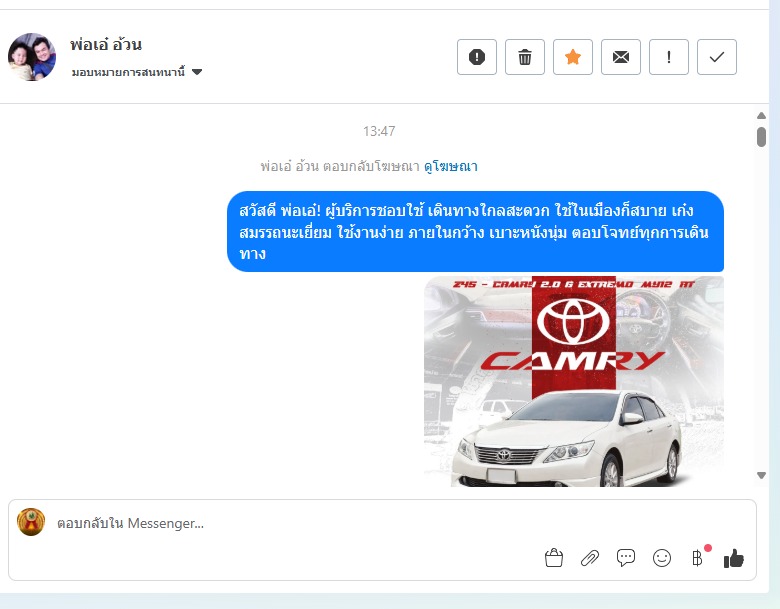Click the chat scrollbar thumb
This screenshot has width=780, height=609.
pyautogui.click(x=761, y=137)
